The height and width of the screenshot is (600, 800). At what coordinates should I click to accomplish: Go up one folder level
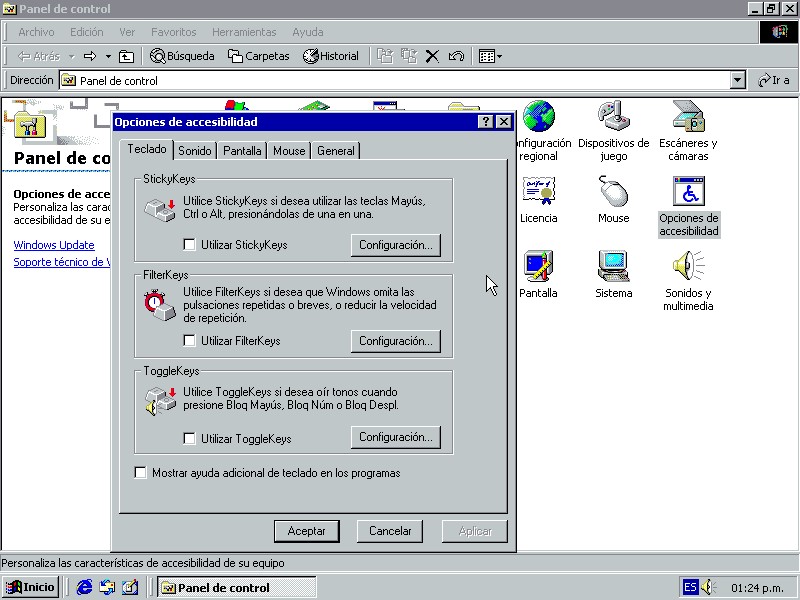(126, 56)
